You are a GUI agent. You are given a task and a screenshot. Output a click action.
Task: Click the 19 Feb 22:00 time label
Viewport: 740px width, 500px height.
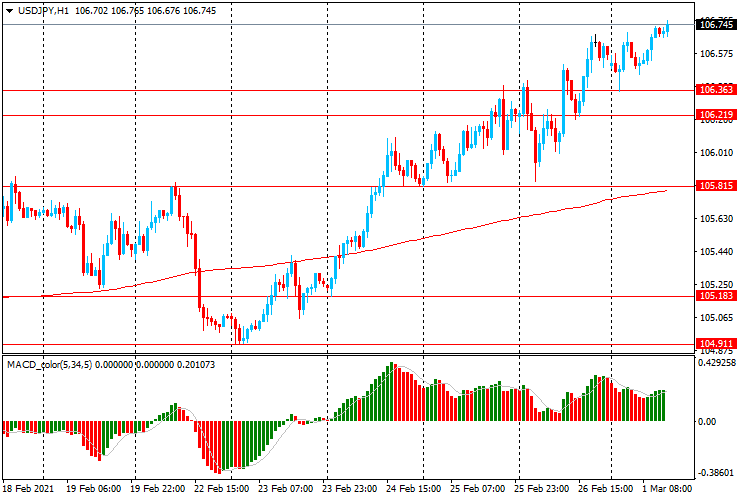[158, 488]
